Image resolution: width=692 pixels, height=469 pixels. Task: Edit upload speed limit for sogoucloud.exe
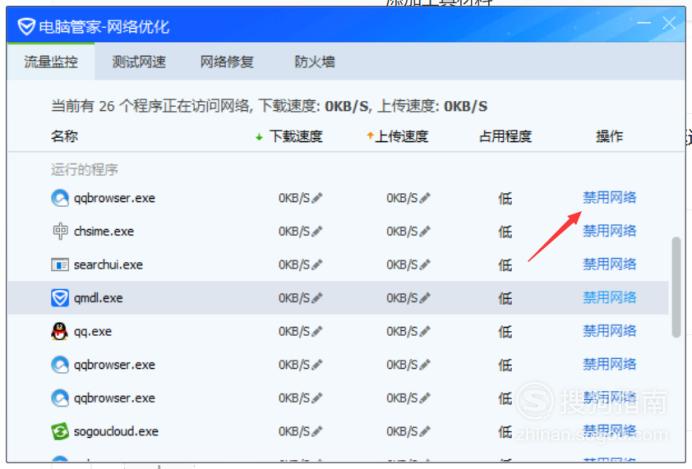click(x=425, y=431)
